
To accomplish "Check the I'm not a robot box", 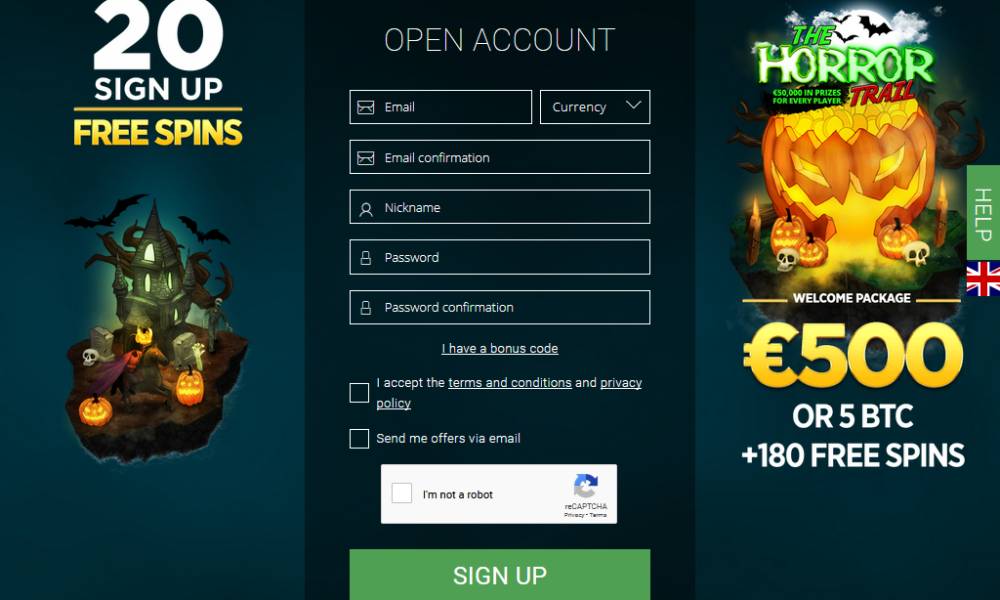I will pyautogui.click(x=401, y=493).
